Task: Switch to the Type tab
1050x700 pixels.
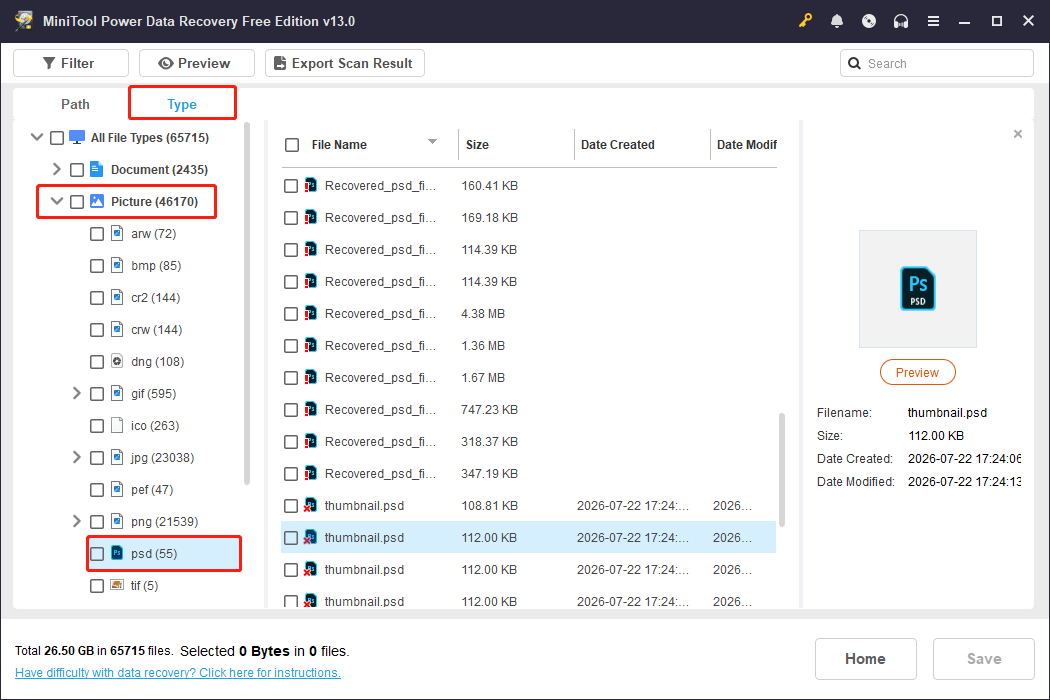Action: [x=182, y=104]
